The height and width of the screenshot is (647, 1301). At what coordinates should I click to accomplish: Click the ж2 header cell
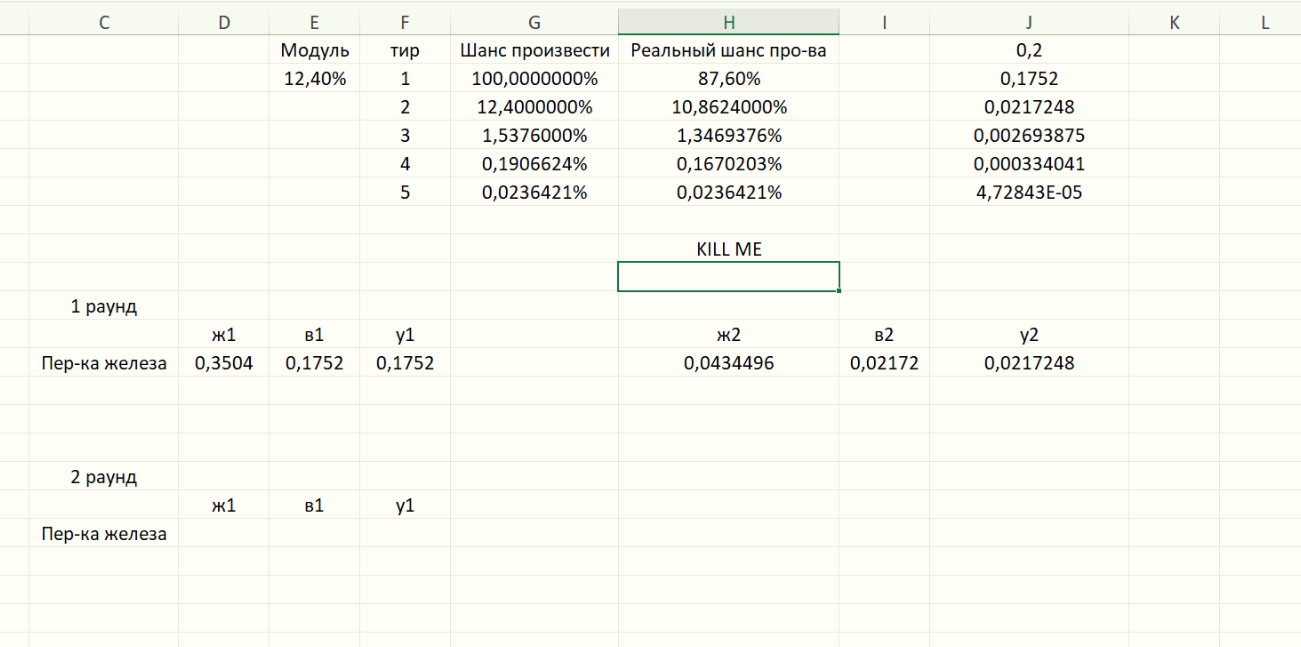click(x=729, y=335)
